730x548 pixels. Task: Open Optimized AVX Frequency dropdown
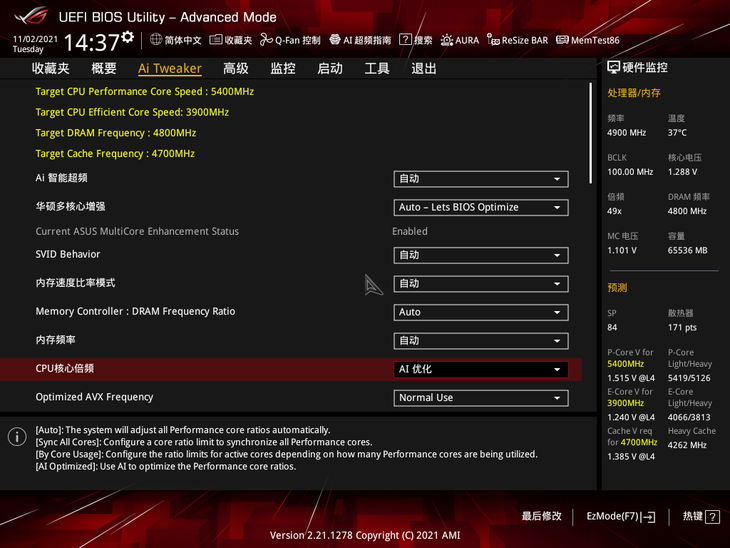pos(481,398)
